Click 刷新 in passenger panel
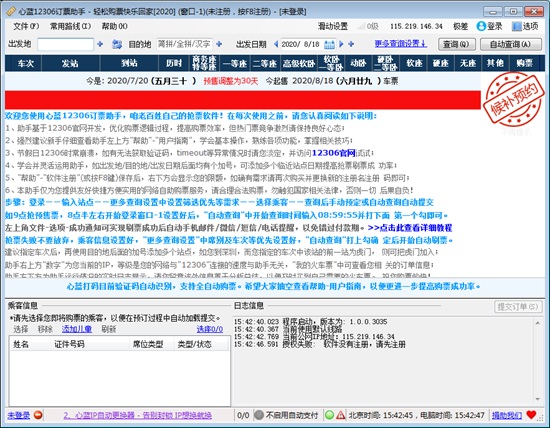 point(109,329)
